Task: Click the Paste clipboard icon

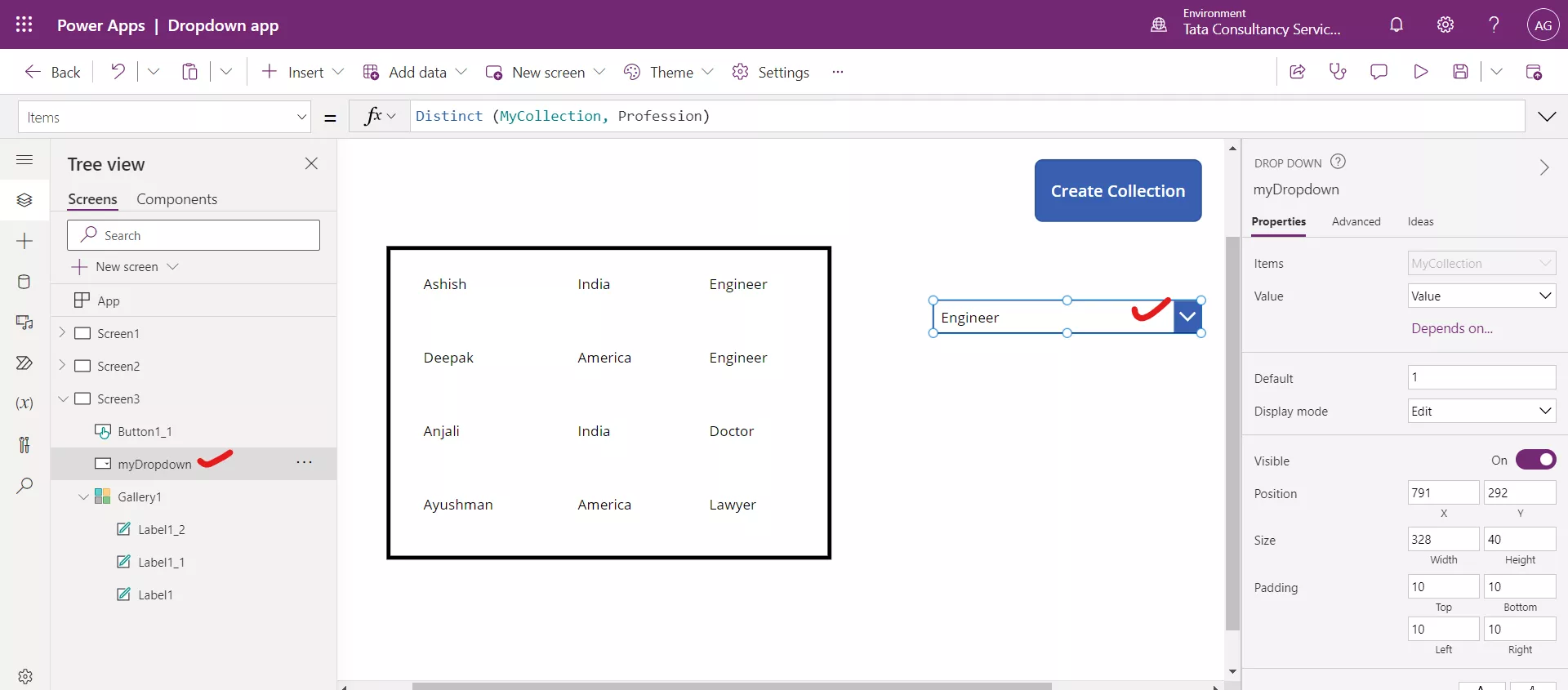Action: [x=189, y=72]
